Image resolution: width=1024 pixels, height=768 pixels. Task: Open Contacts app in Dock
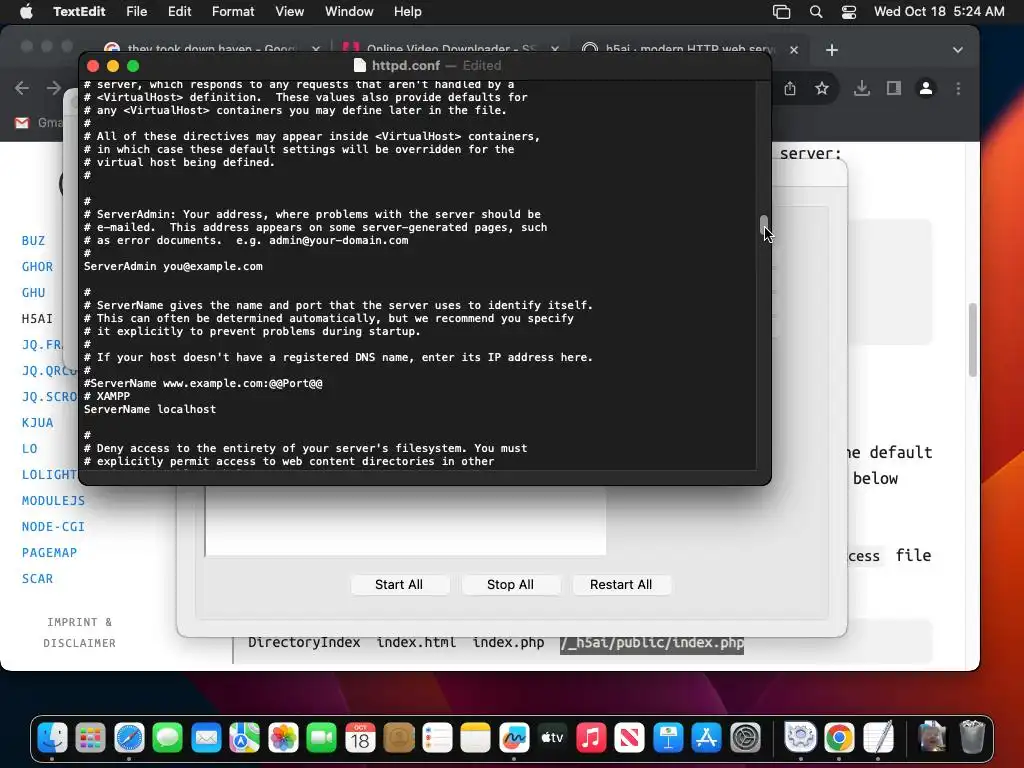399,738
